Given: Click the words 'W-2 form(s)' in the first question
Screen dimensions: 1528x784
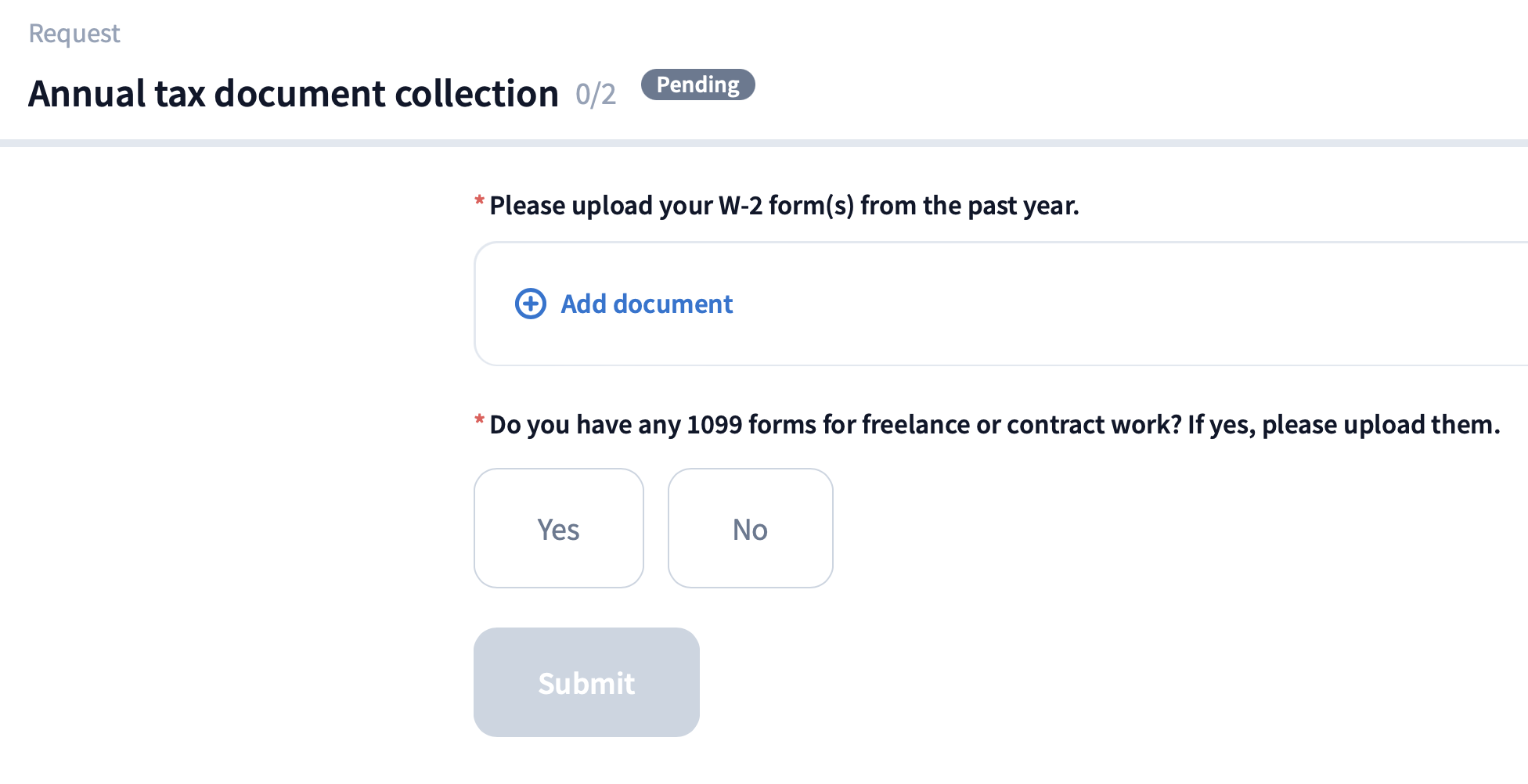Looking at the screenshot, I should [x=786, y=206].
